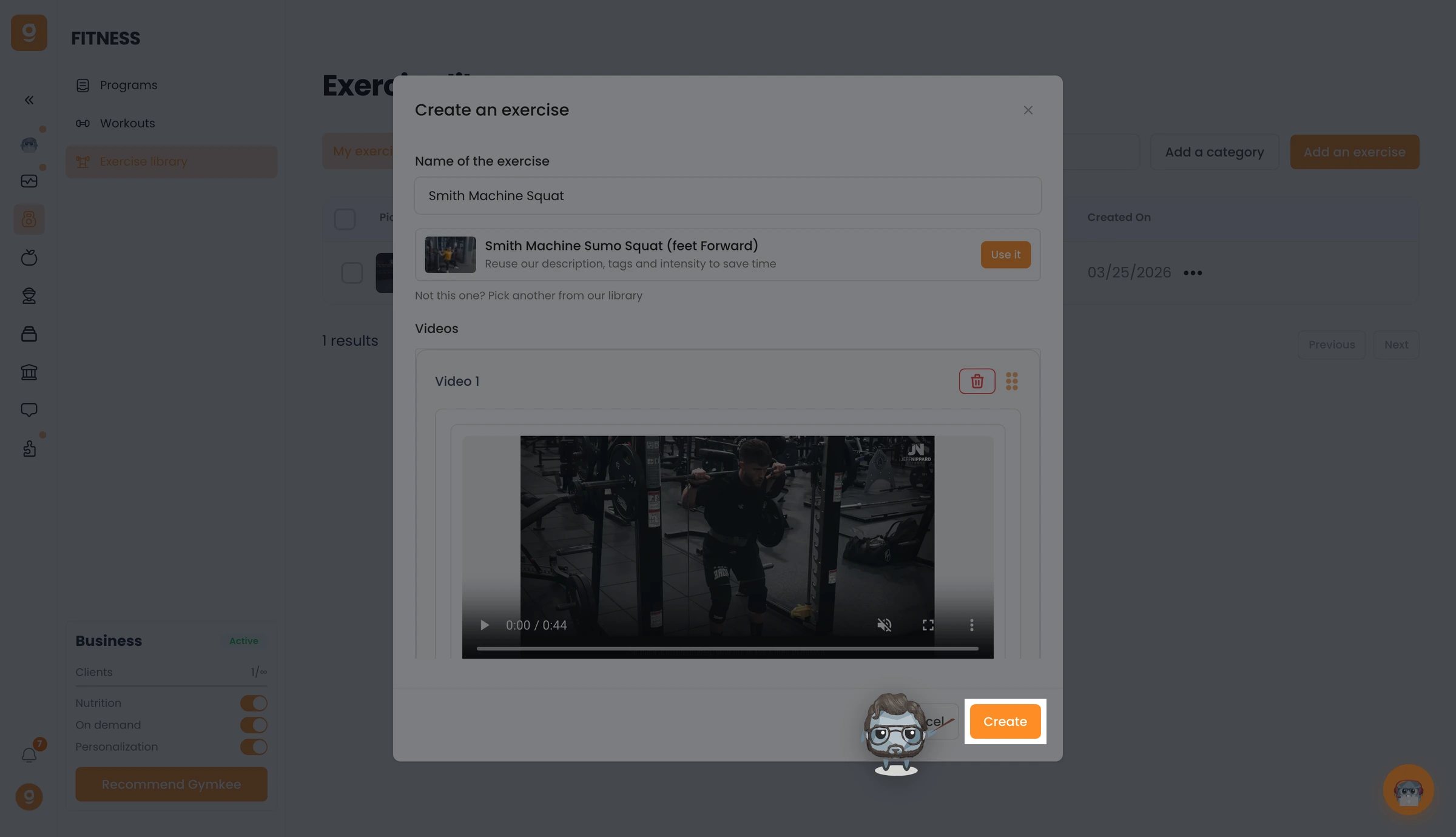Click the Next pagination button
This screenshot has width=1456, height=837.
1396,345
